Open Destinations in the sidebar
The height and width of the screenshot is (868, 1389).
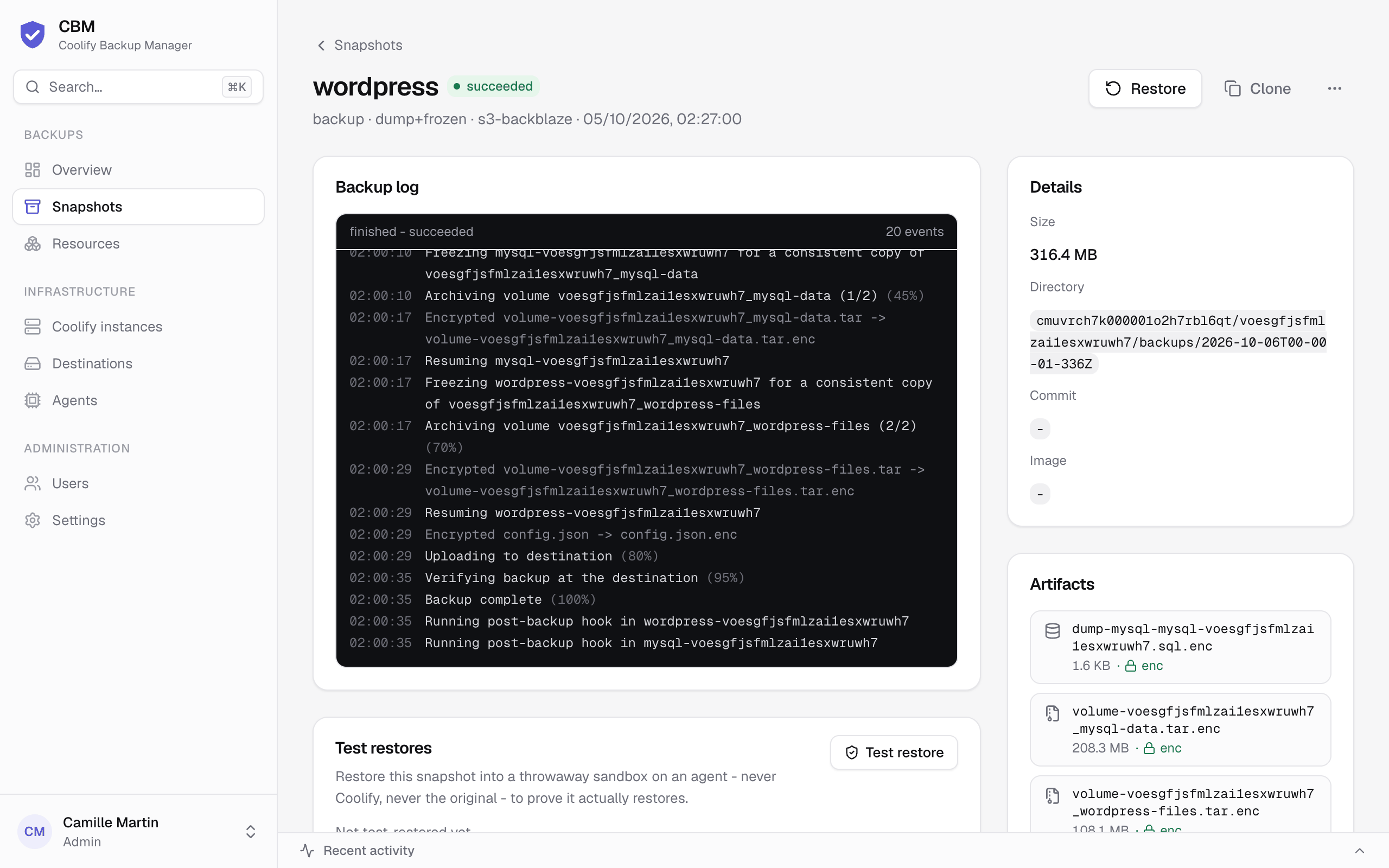[x=138, y=363]
